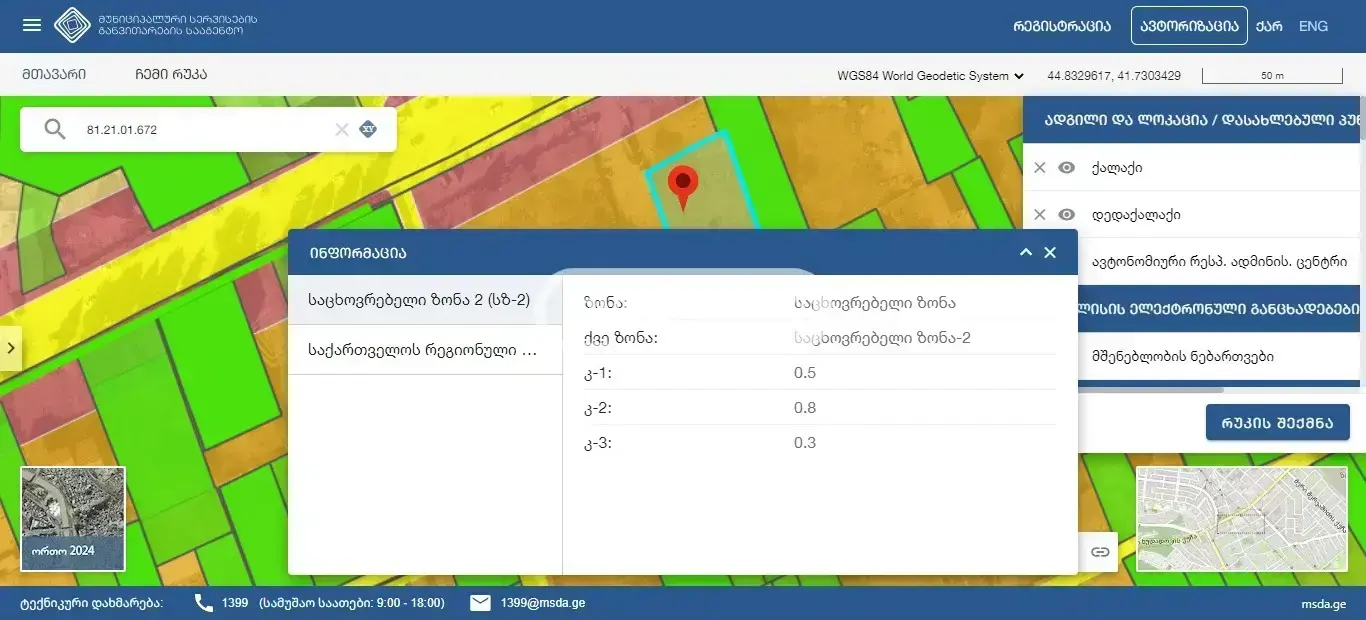The width and height of the screenshot is (1366, 620).
Task: Click the magnifier search icon
Action: click(55, 129)
